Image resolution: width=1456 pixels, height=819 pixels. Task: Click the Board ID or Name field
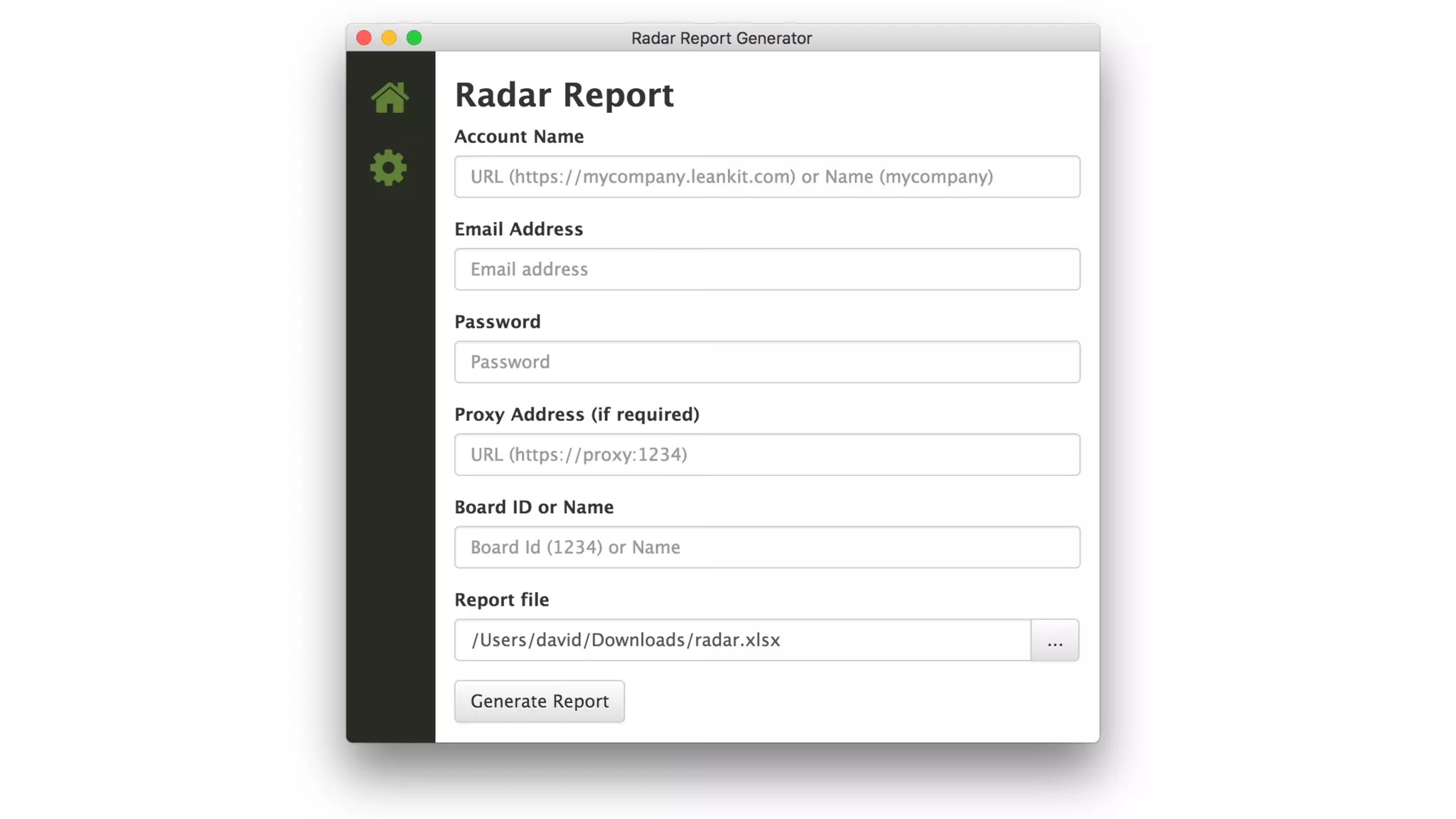coord(767,547)
